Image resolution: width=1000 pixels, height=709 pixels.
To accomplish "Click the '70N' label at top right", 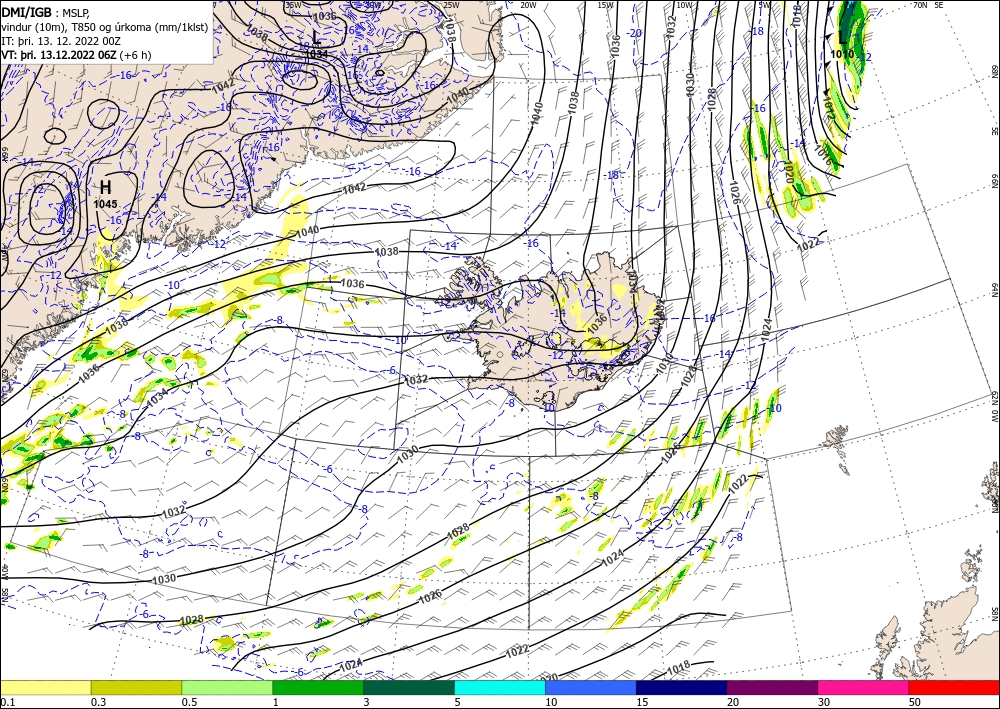I will [920, 5].
